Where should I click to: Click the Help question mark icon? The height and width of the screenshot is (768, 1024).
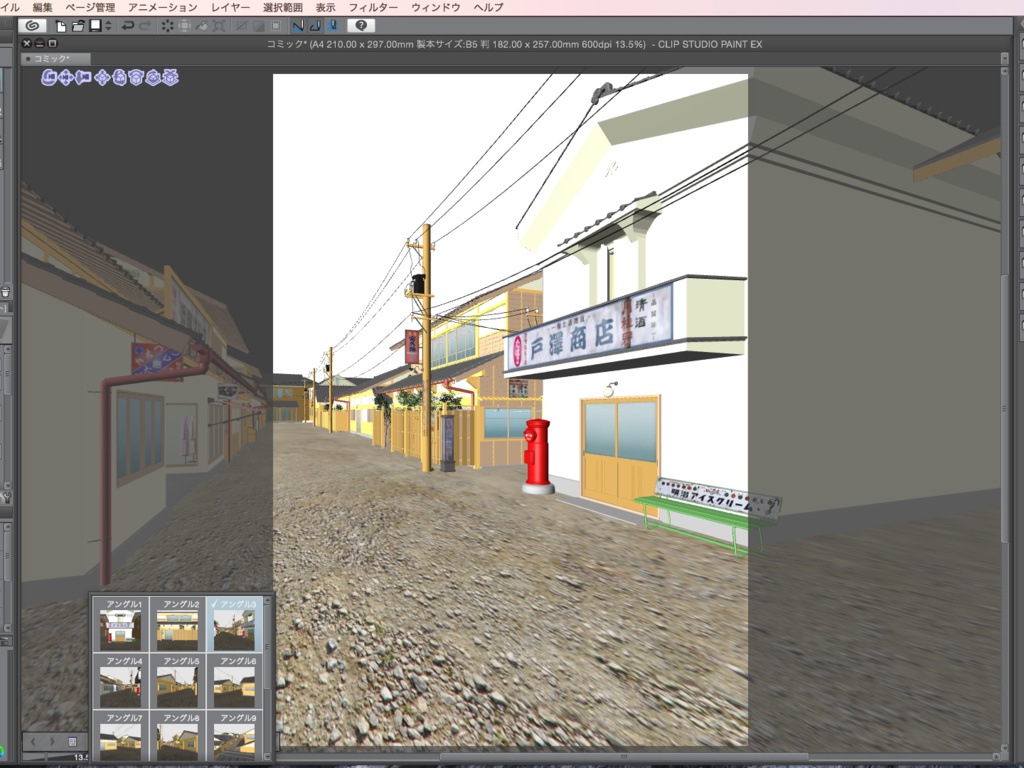pyautogui.click(x=359, y=25)
